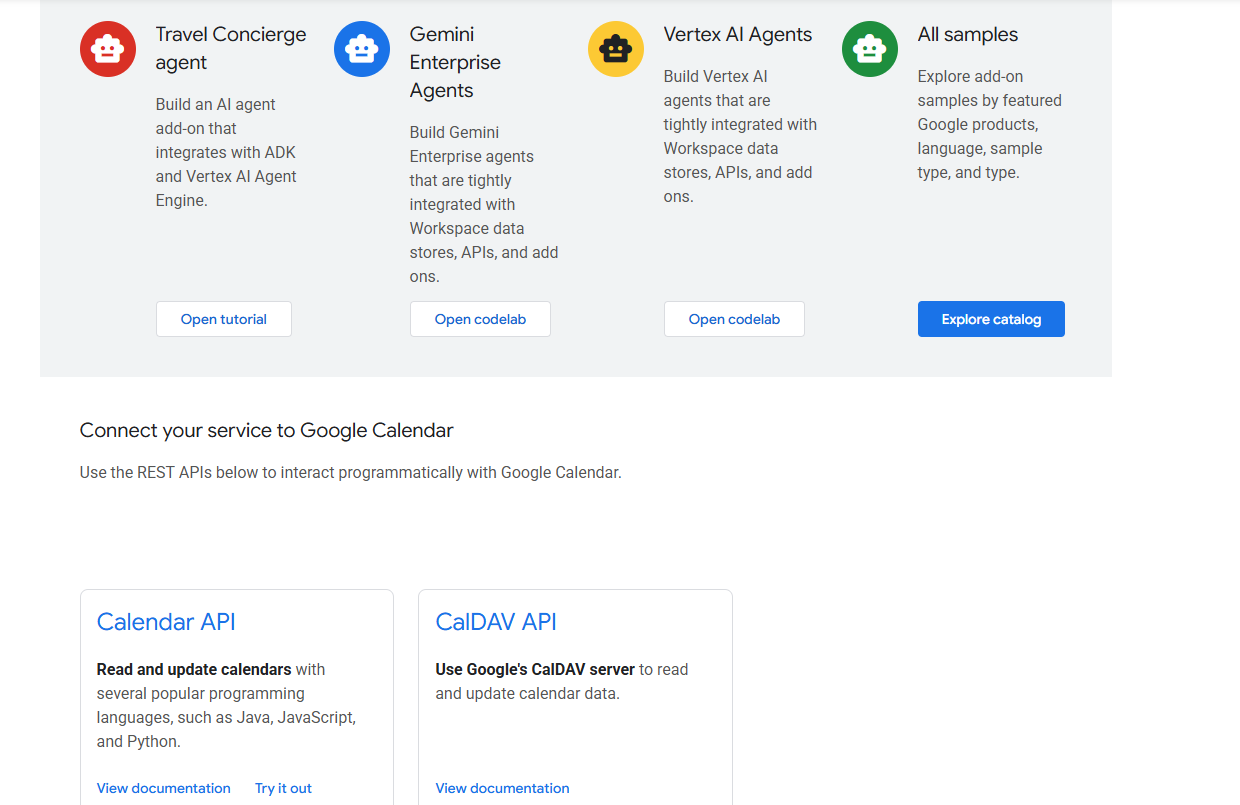
Task: Click the blue Gemini Enterprise Agents icon
Action: point(362,48)
